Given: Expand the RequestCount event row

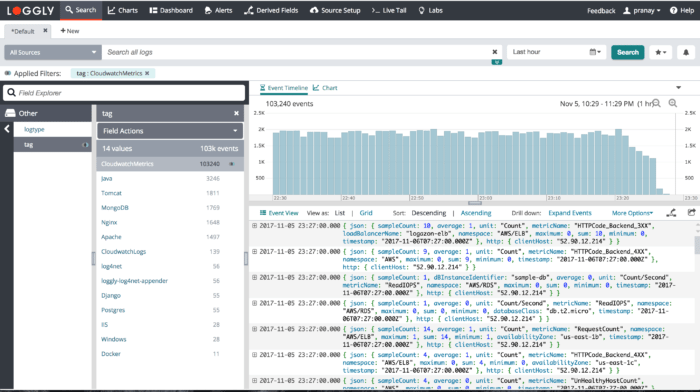Looking at the screenshot, I should coord(254,329).
